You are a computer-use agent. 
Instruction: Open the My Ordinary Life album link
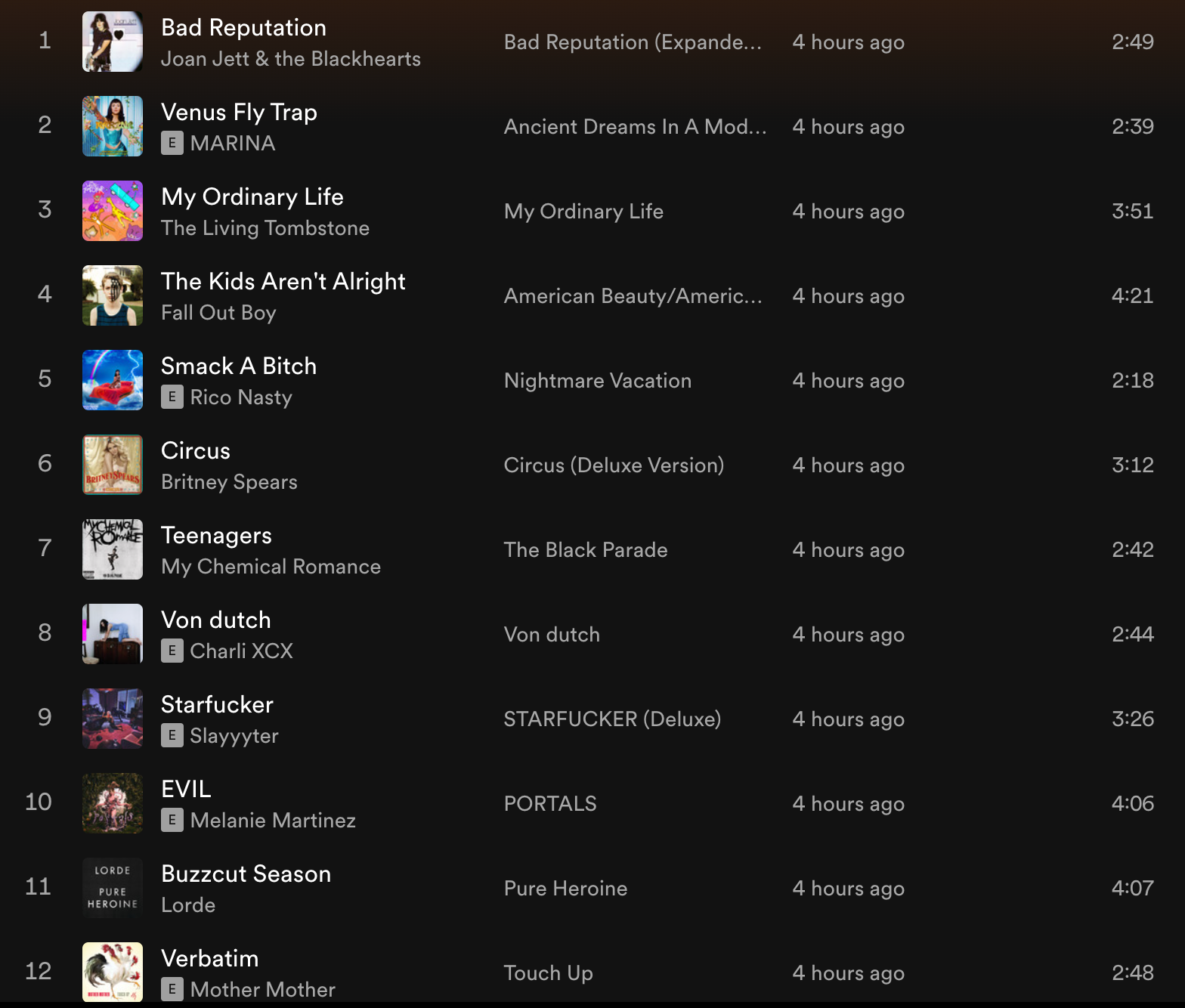point(583,212)
